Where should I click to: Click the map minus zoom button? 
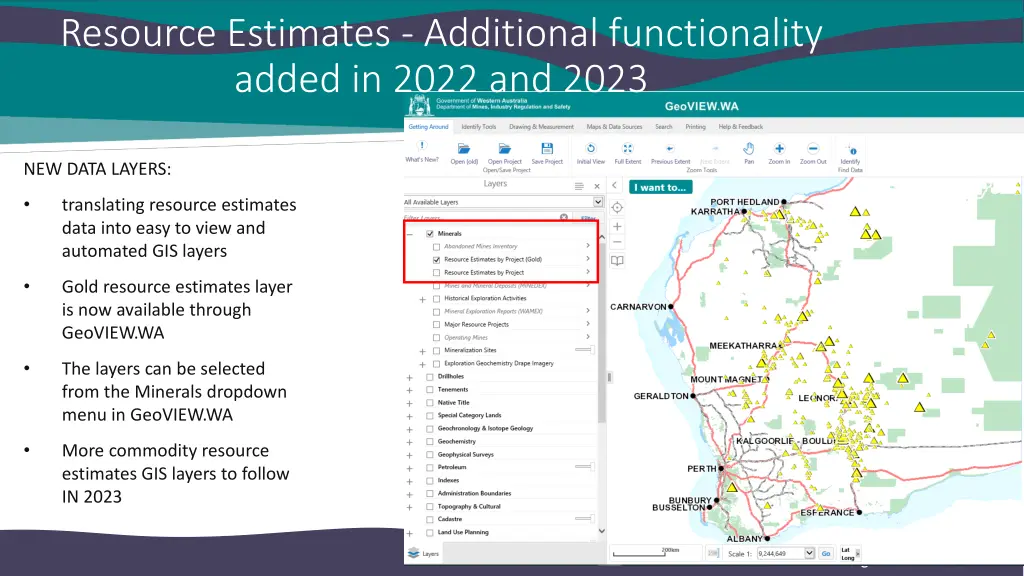point(617,243)
